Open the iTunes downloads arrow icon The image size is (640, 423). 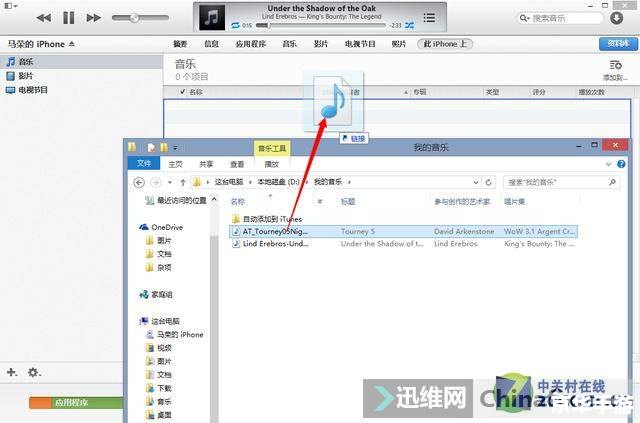[x=616, y=18]
